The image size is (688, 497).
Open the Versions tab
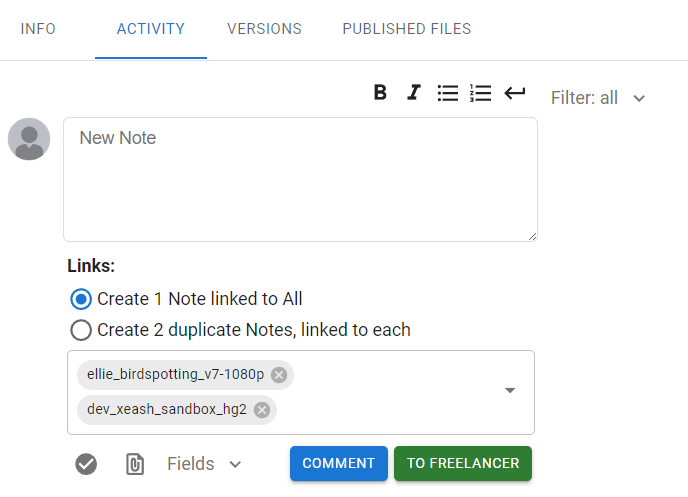coord(264,29)
